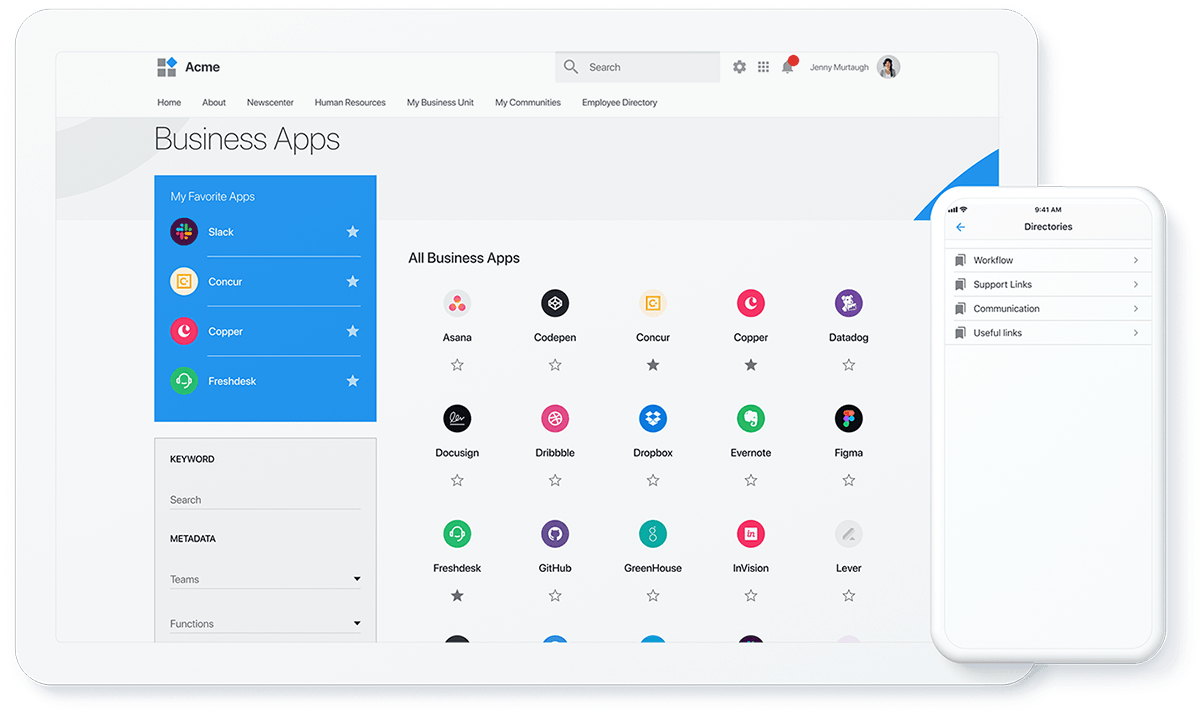
Task: Open the Freshdesk icon in All Business Apps
Action: tap(457, 534)
